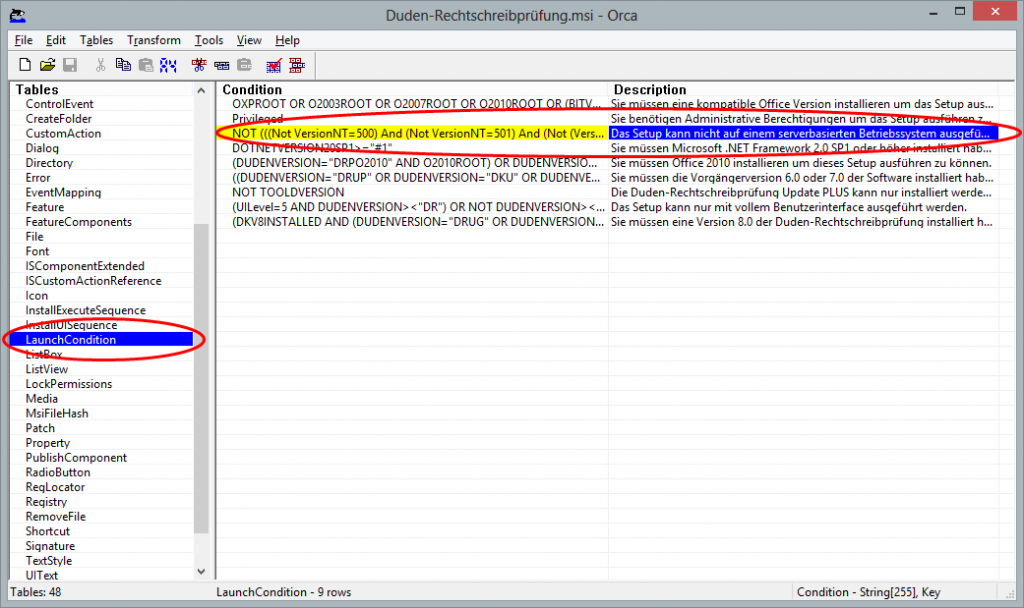Click the Validate icon with red checkmark
Screen dimensions: 1024x608
point(273,65)
